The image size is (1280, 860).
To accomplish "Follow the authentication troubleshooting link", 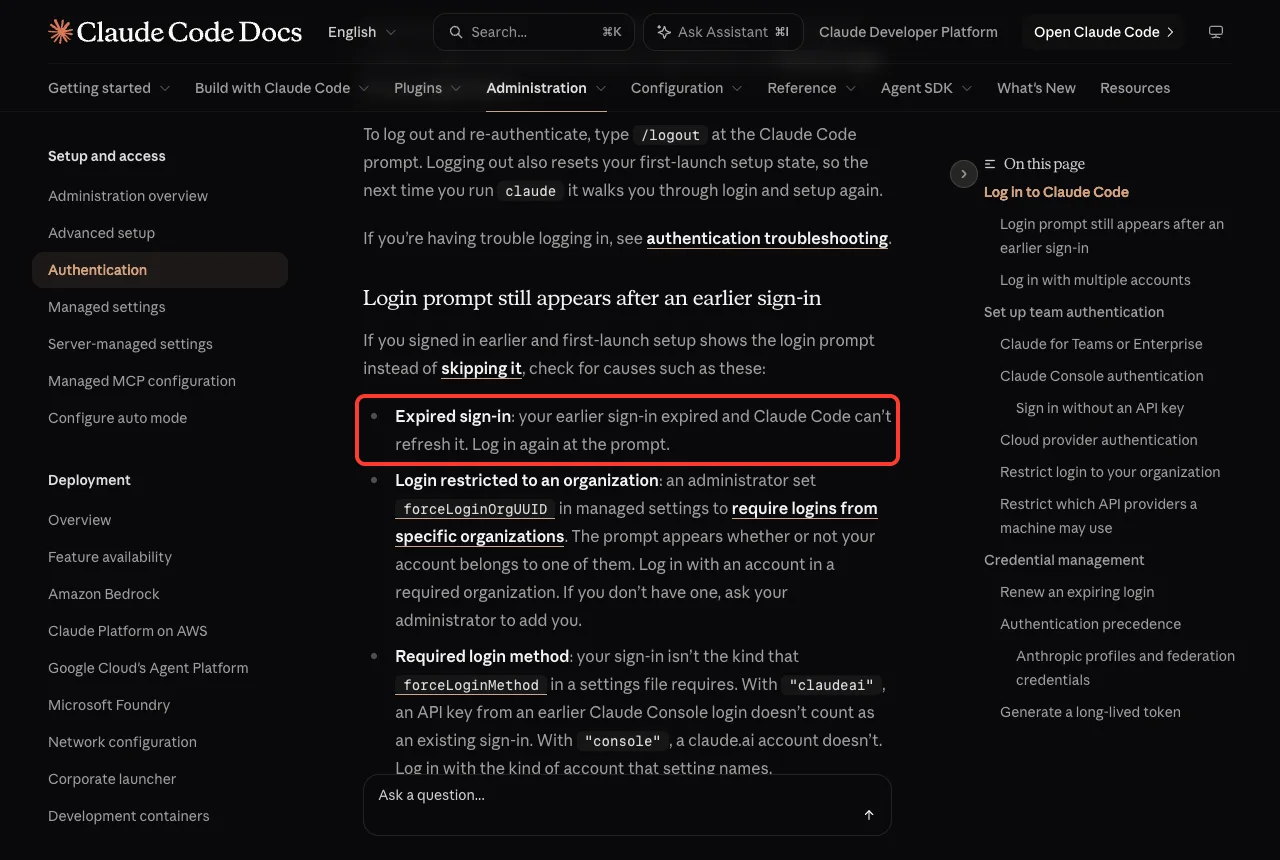I will [x=767, y=238].
